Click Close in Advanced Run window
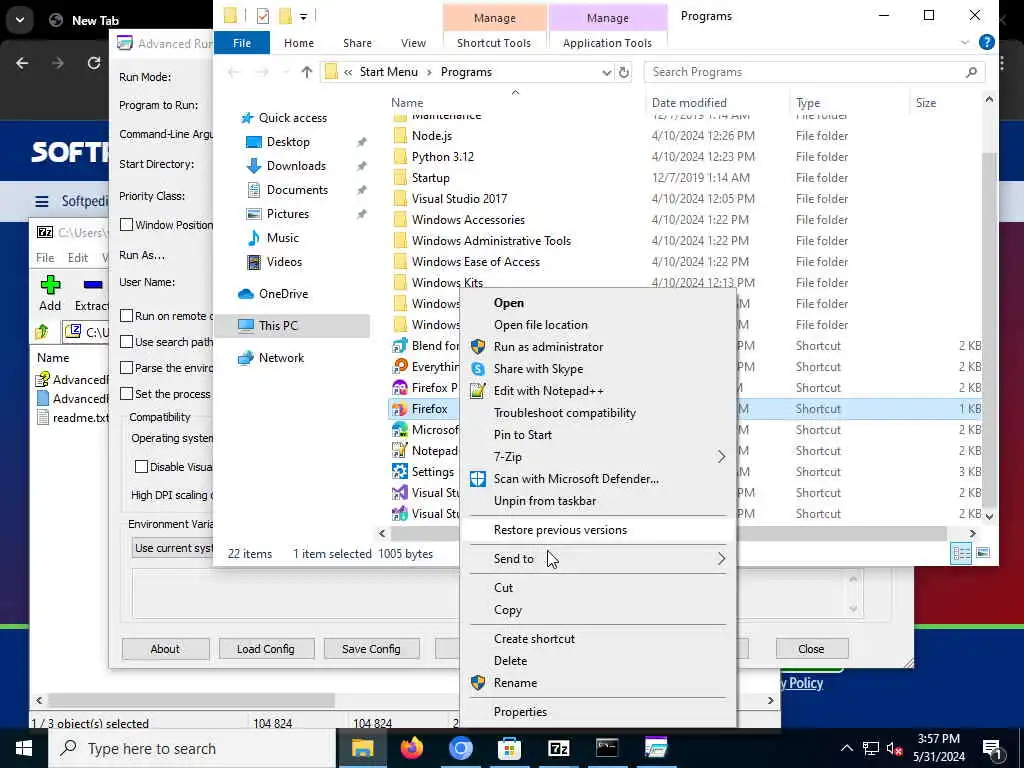 click(x=811, y=648)
